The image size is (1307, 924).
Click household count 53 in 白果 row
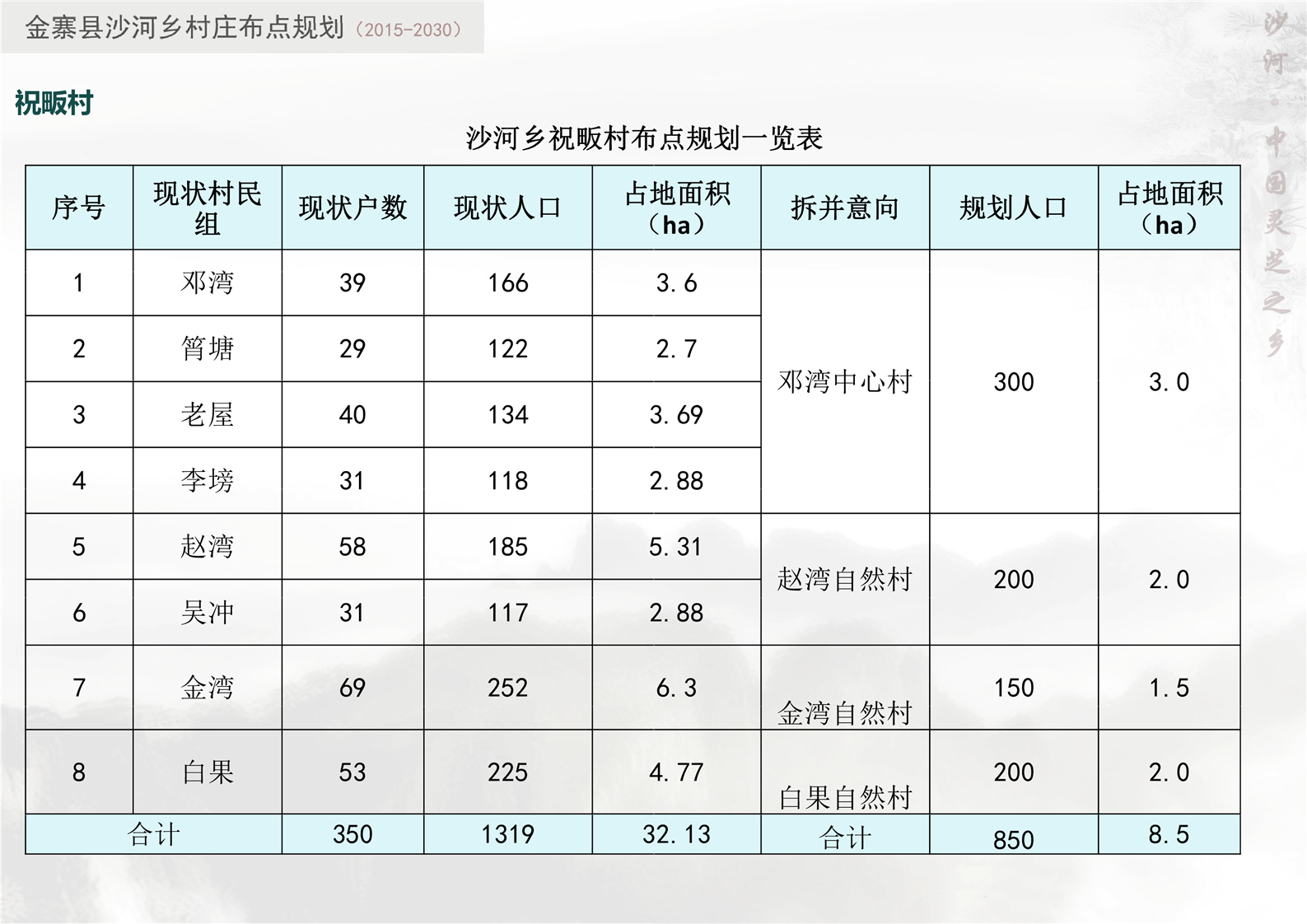coord(352,772)
